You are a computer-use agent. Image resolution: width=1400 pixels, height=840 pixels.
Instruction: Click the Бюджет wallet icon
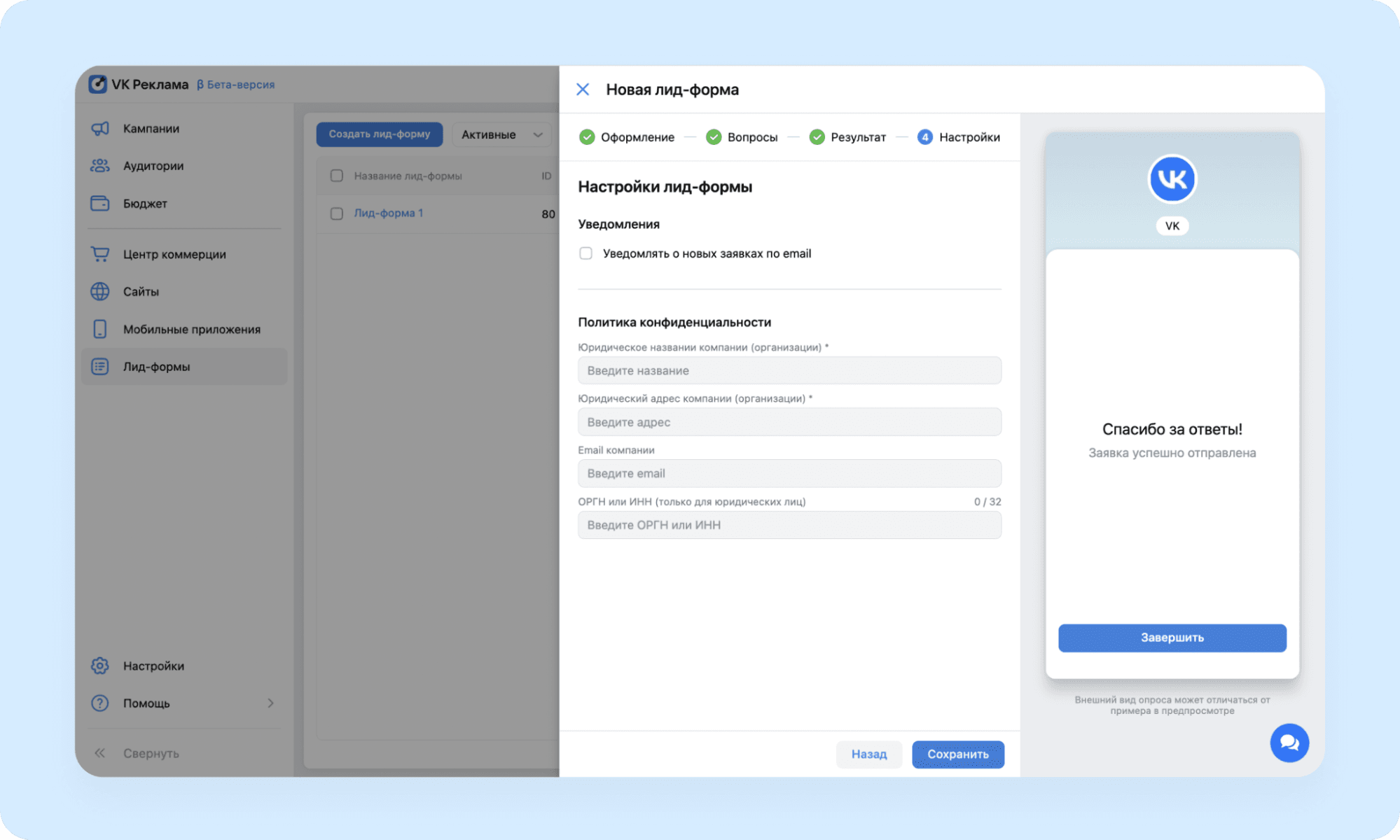(x=100, y=204)
